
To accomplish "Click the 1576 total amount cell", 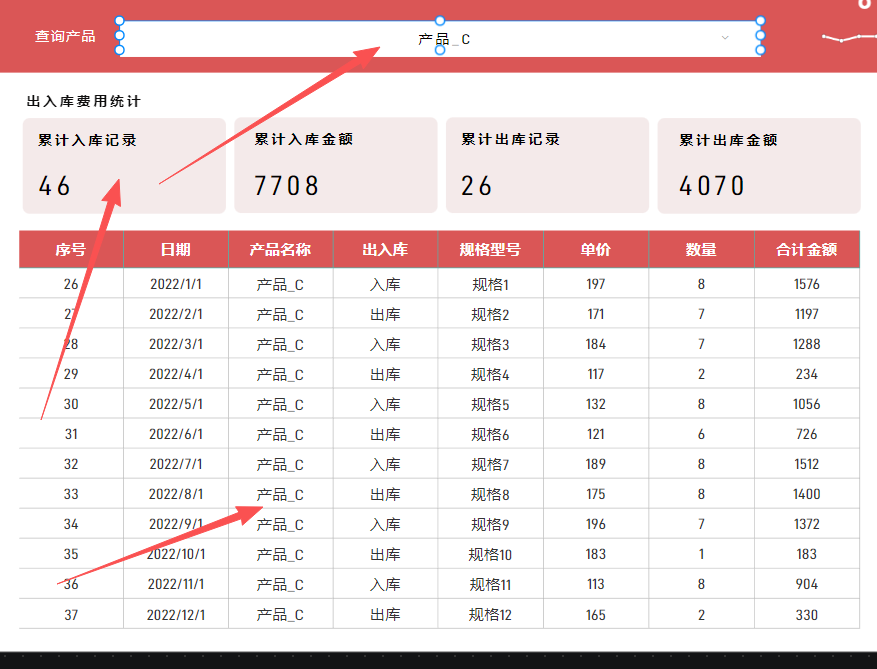I will [806, 285].
